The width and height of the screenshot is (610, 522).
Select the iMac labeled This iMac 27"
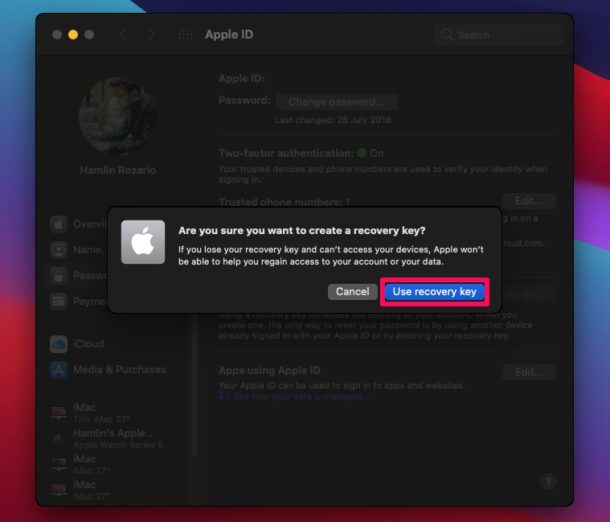coord(90,412)
